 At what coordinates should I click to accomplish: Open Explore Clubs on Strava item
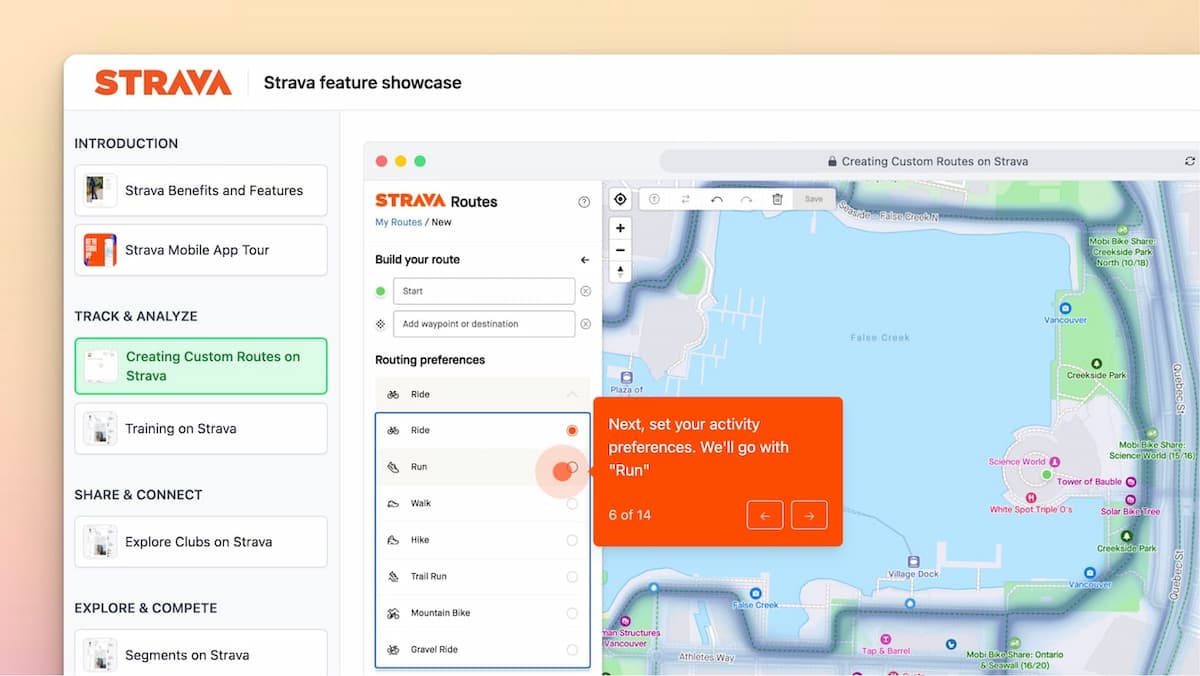(201, 542)
